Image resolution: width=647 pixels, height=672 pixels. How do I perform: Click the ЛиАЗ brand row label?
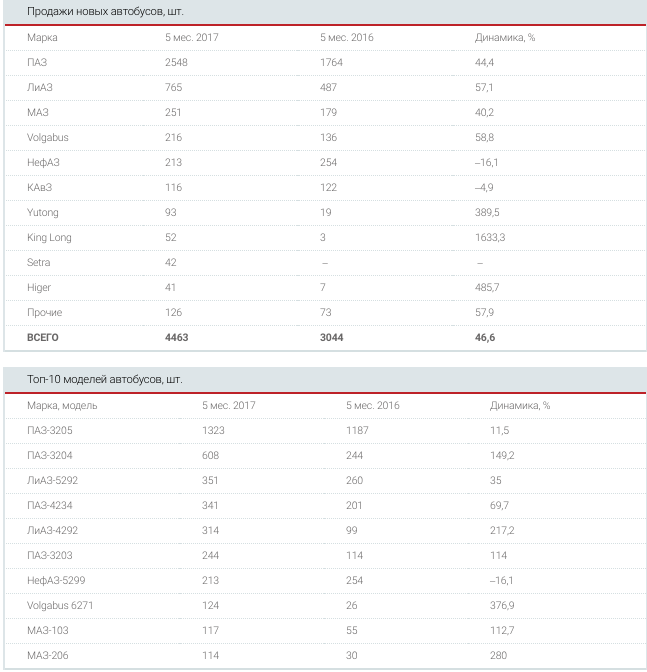pyautogui.click(x=40, y=87)
